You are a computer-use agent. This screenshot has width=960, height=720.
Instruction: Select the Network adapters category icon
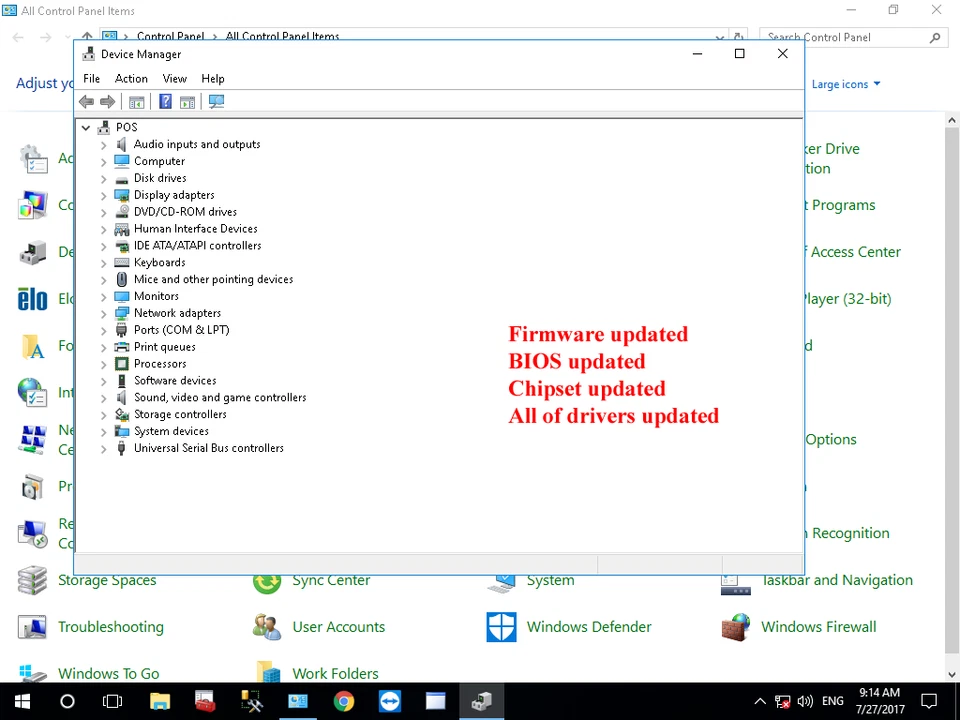pos(121,313)
